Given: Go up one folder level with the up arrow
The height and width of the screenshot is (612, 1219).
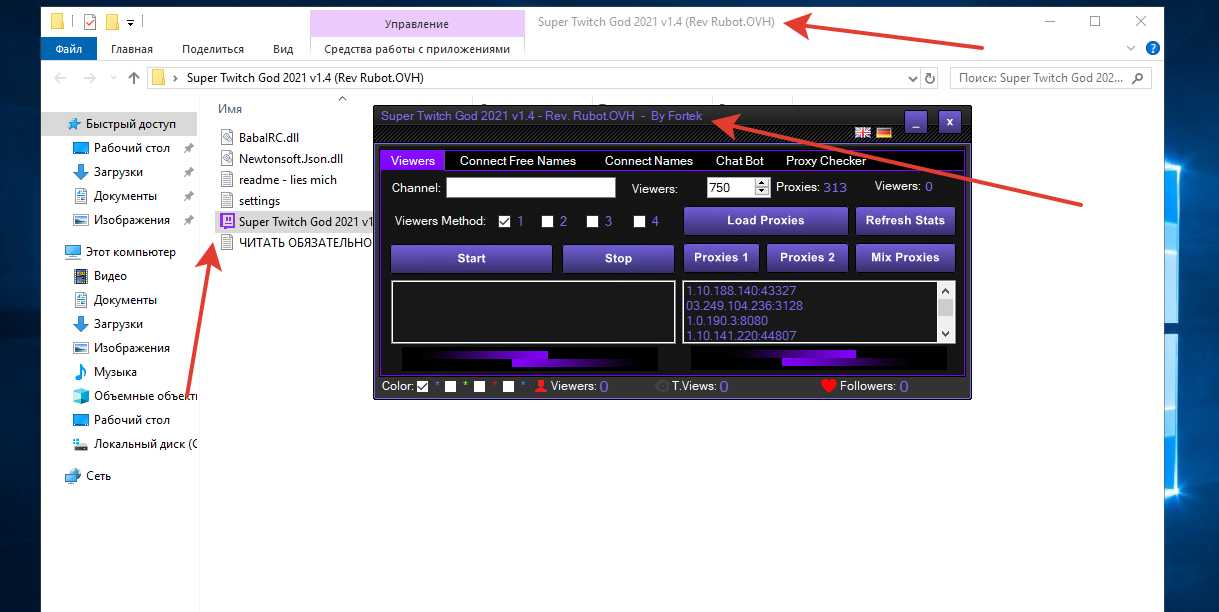Looking at the screenshot, I should [x=134, y=78].
